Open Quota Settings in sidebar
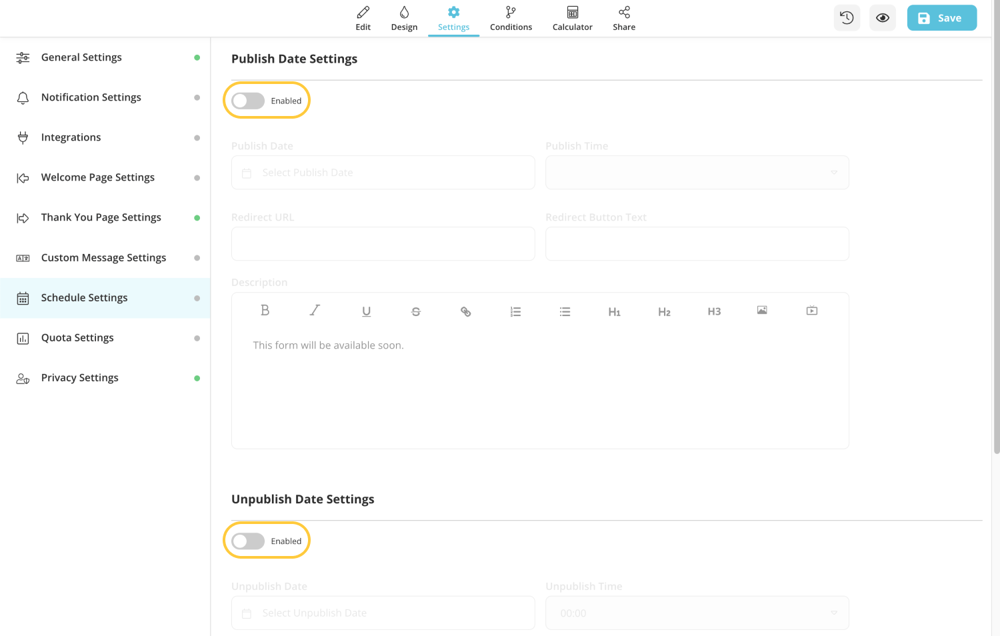Screen dimensions: 1000x636 point(77,338)
